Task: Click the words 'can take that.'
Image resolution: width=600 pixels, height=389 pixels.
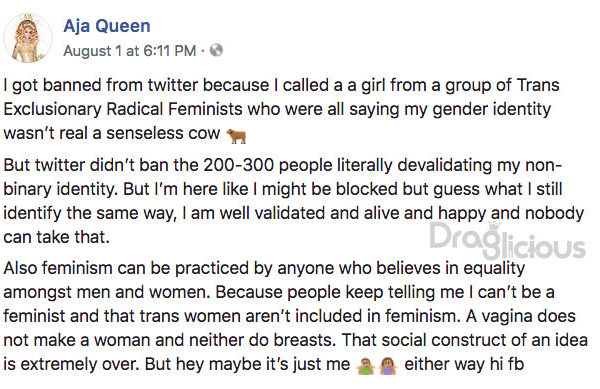Action: 57,238
